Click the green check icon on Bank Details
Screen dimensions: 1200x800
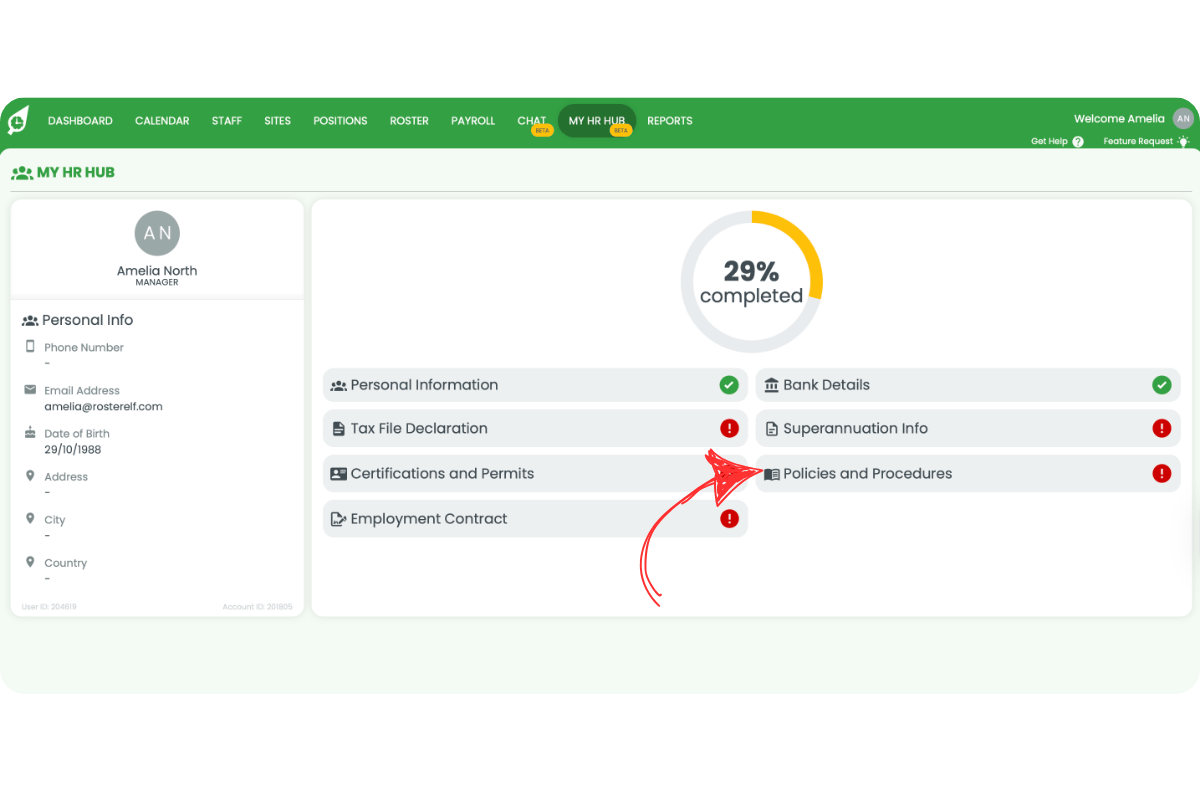[1161, 385]
